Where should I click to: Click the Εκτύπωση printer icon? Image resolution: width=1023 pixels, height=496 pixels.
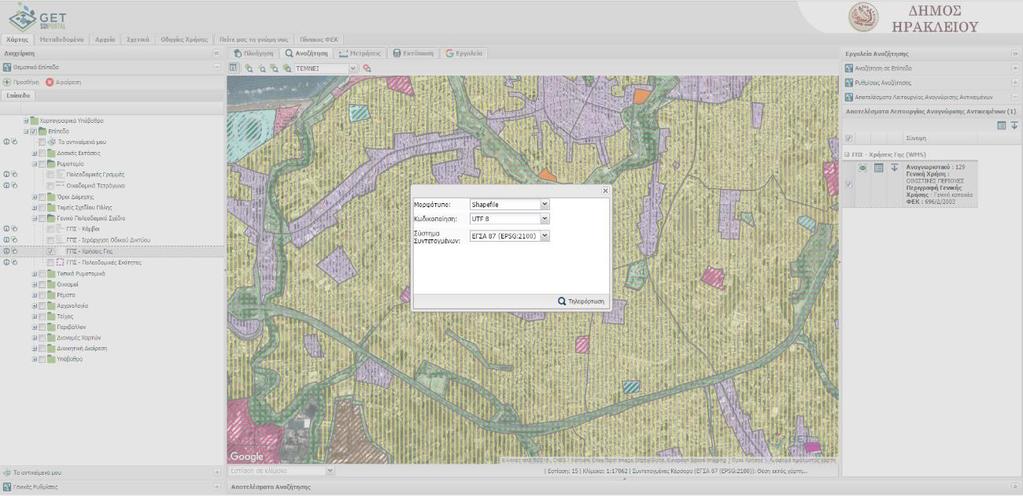(397, 54)
